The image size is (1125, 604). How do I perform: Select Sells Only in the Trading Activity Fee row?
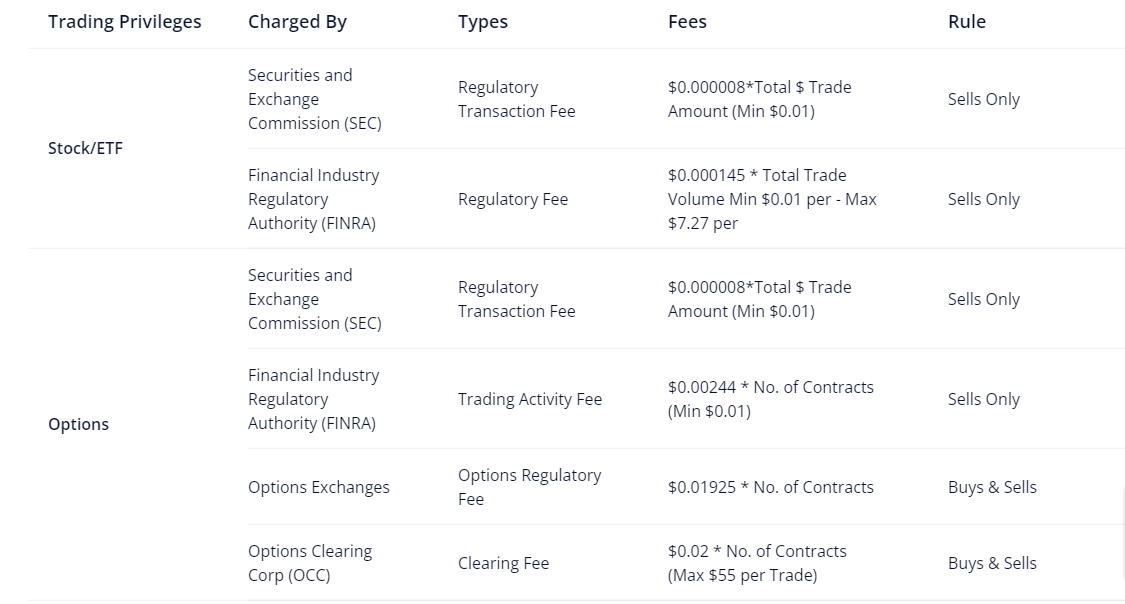pyautogui.click(x=984, y=400)
